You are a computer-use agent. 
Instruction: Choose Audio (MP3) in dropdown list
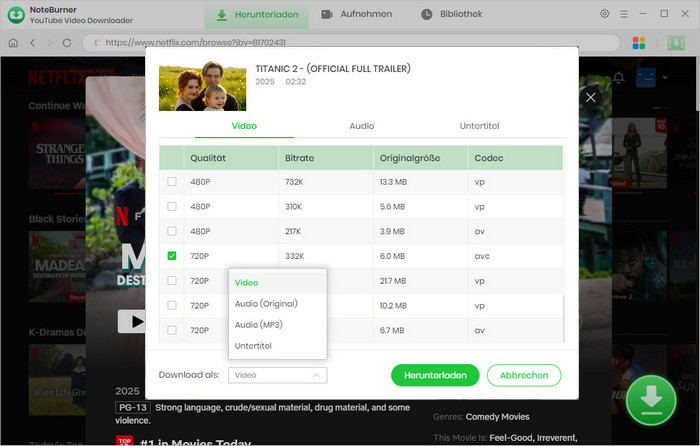(278, 325)
